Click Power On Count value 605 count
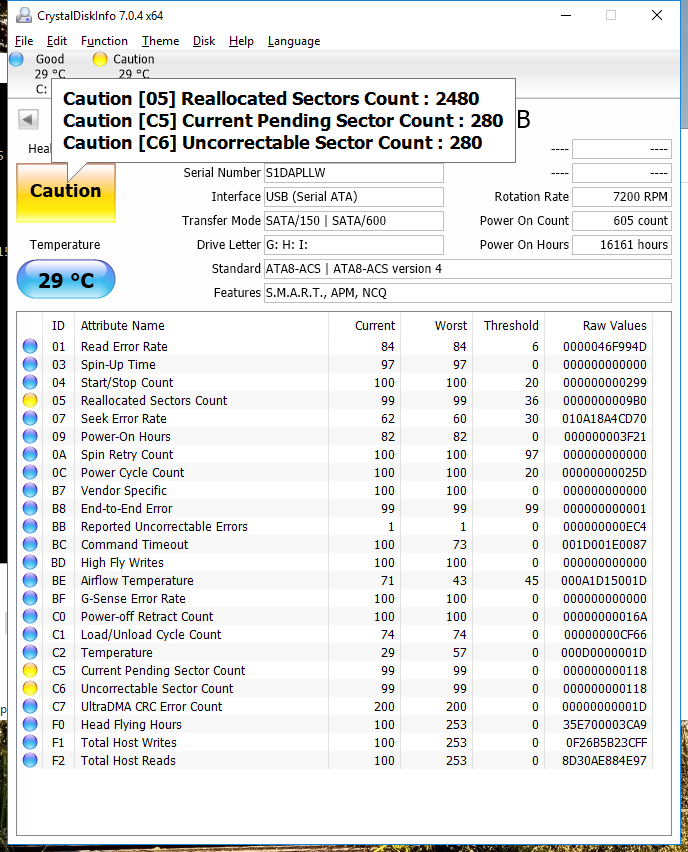Viewport: 688px width, 852px height. point(622,221)
